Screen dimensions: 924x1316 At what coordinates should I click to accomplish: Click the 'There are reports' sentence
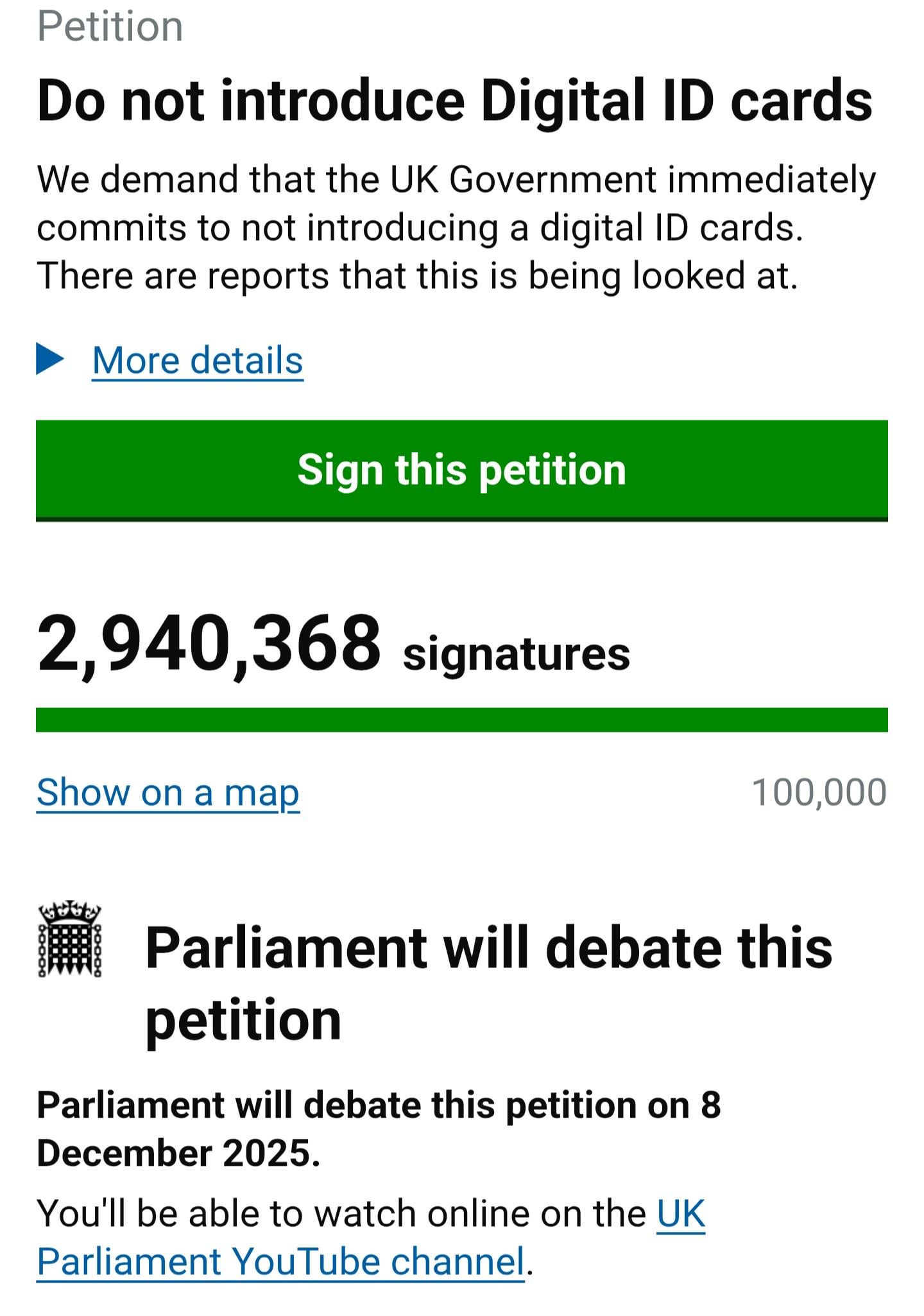pos(417,276)
